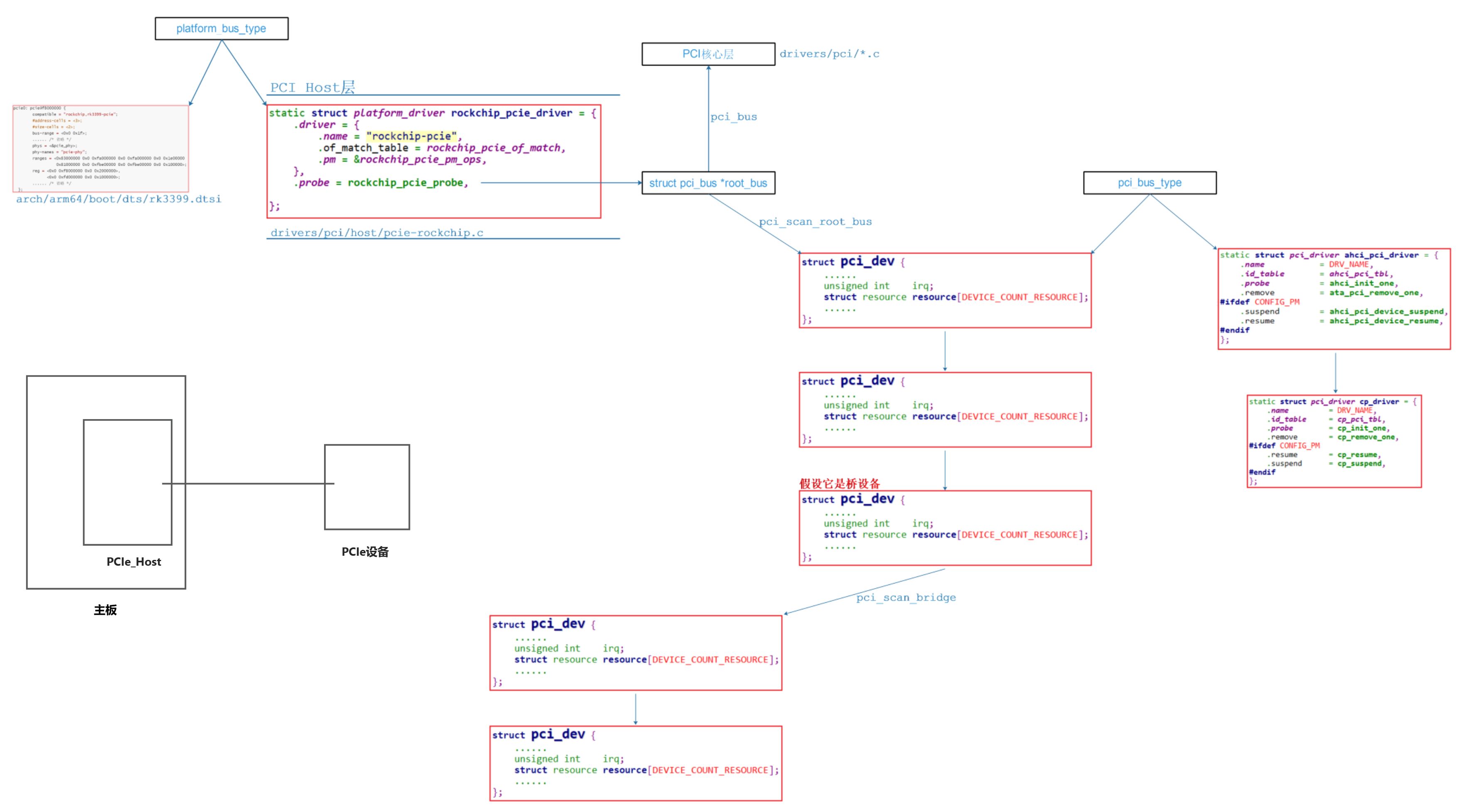Click #ifdef CONFIG_PM in ahci_pci_driver
Screen dimensions: 1464x812
coord(1260,302)
